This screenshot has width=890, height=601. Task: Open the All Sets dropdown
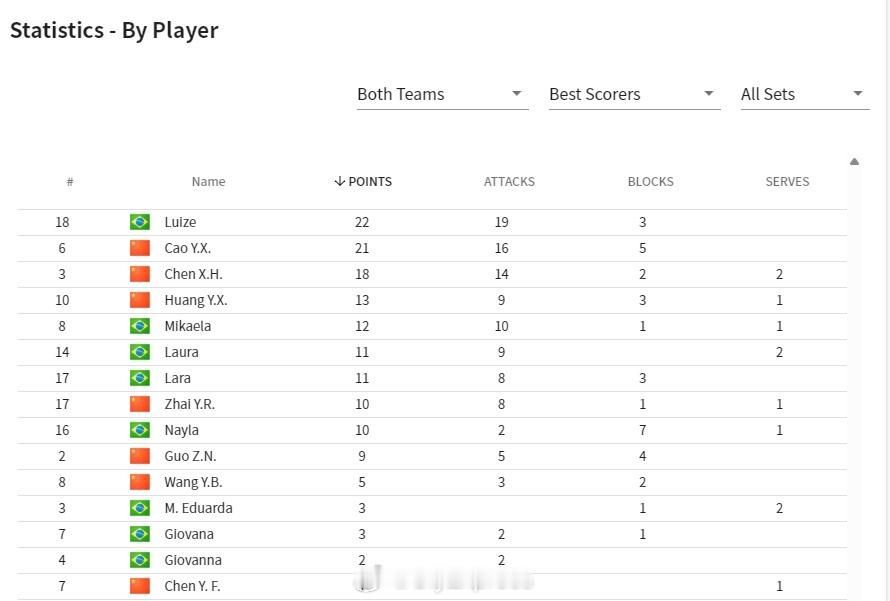coord(804,94)
